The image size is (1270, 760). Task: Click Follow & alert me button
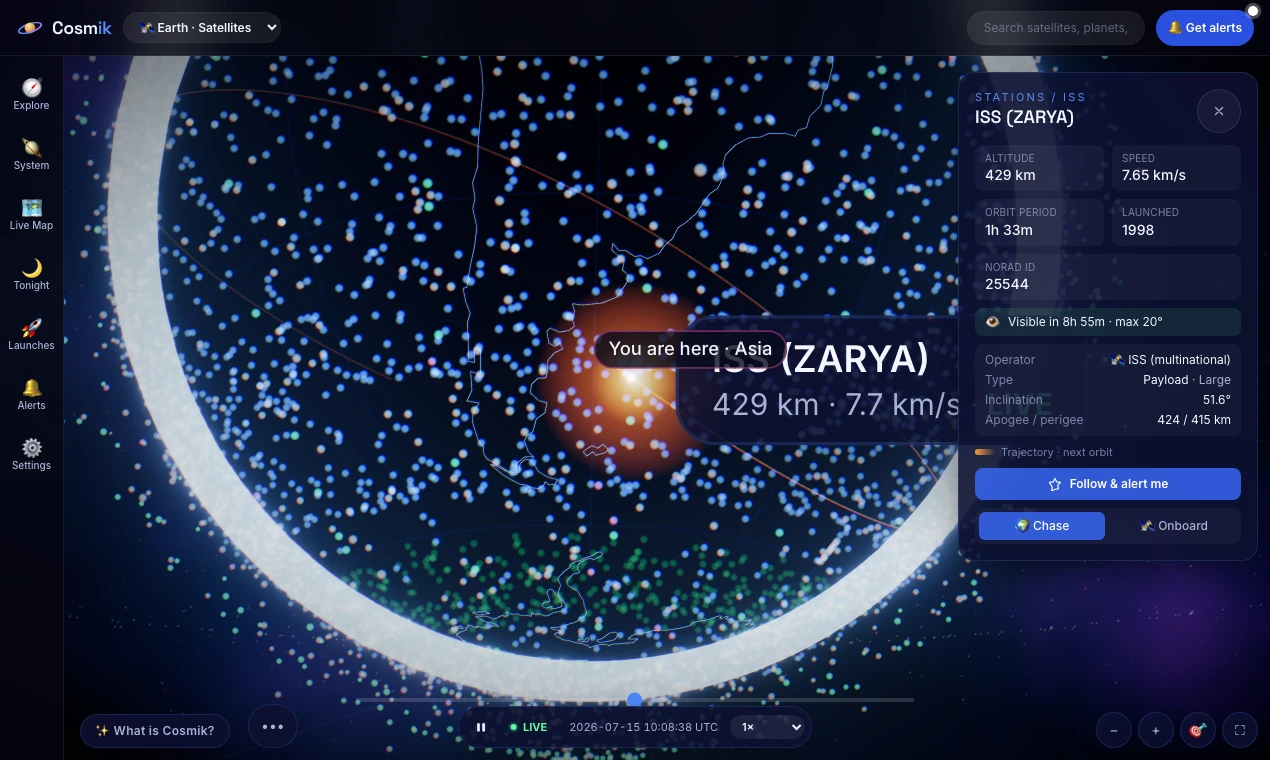[1108, 484]
